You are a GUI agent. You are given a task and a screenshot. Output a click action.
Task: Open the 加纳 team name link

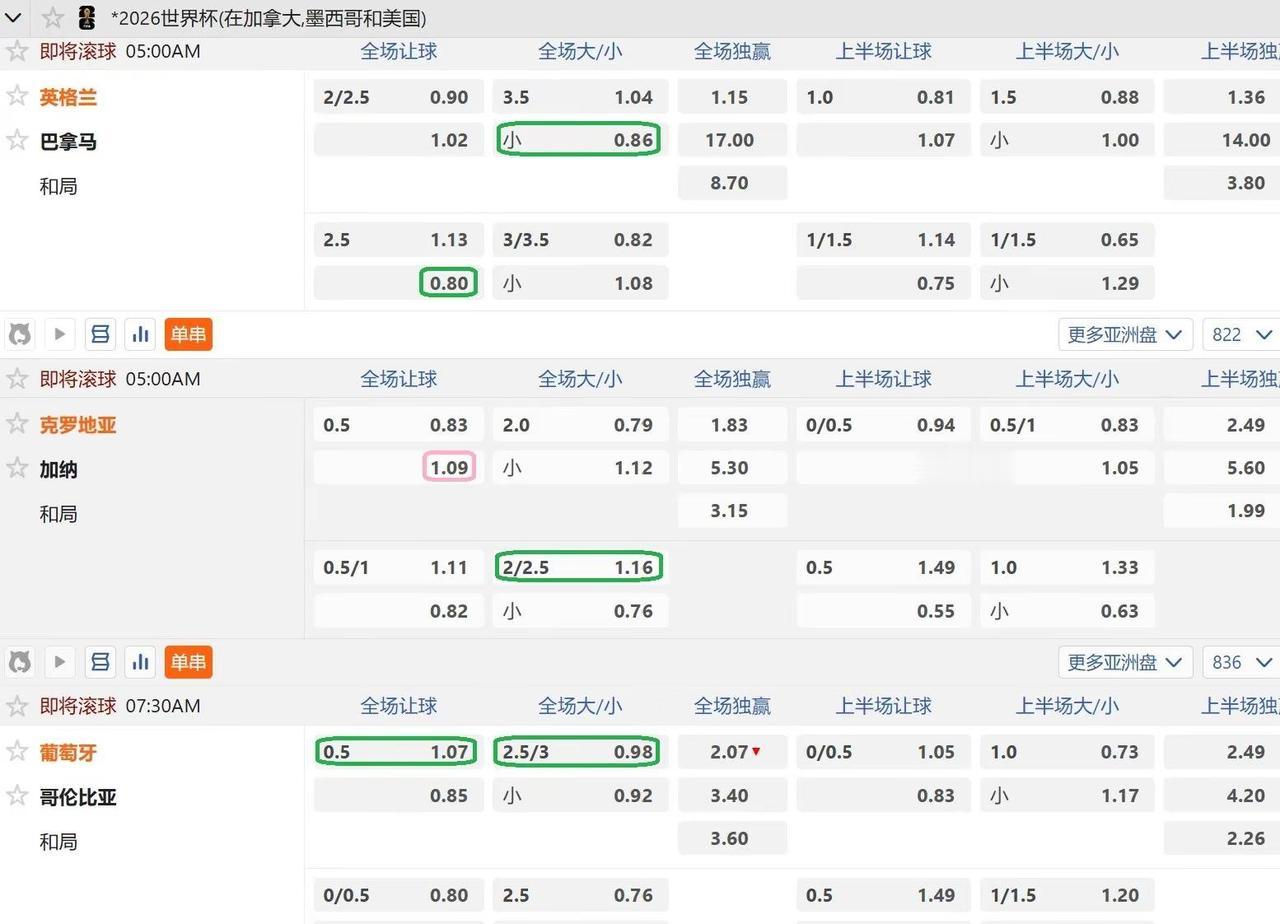[58, 469]
